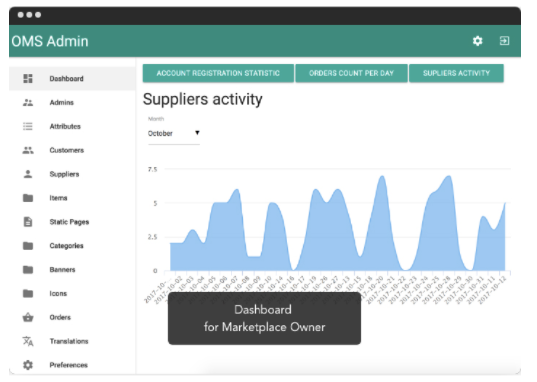Viewport: 537px width, 382px height.
Task: Navigate to Customers
Action: click(72, 150)
